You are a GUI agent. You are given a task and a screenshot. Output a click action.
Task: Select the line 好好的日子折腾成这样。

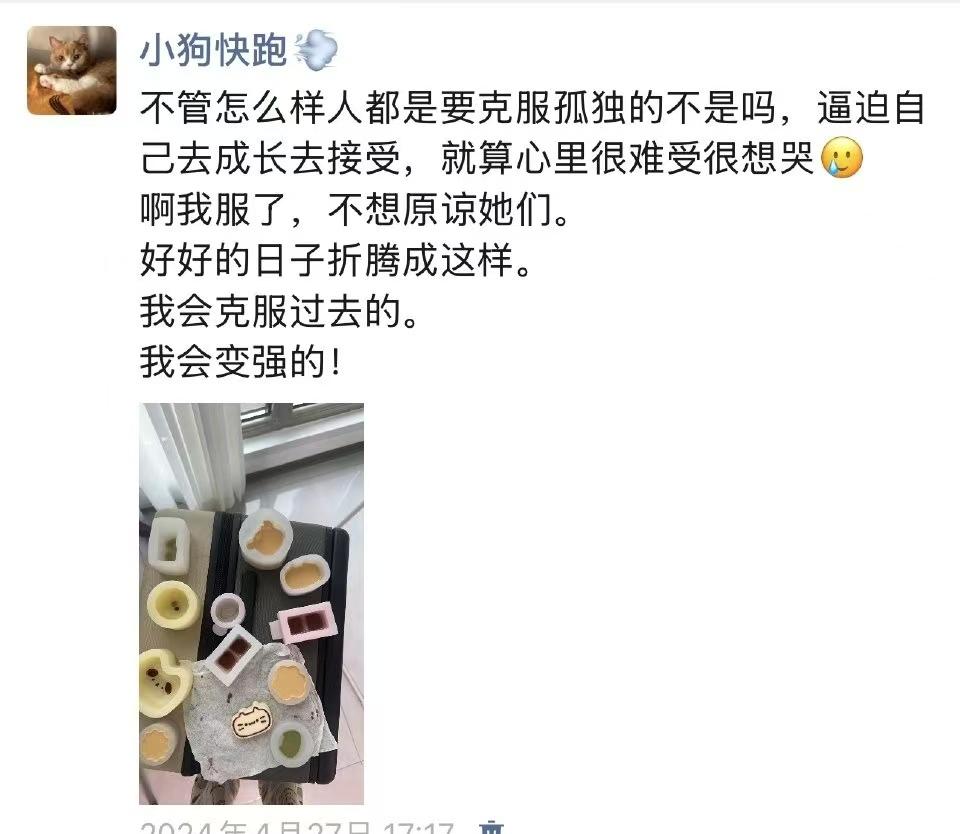(335, 260)
